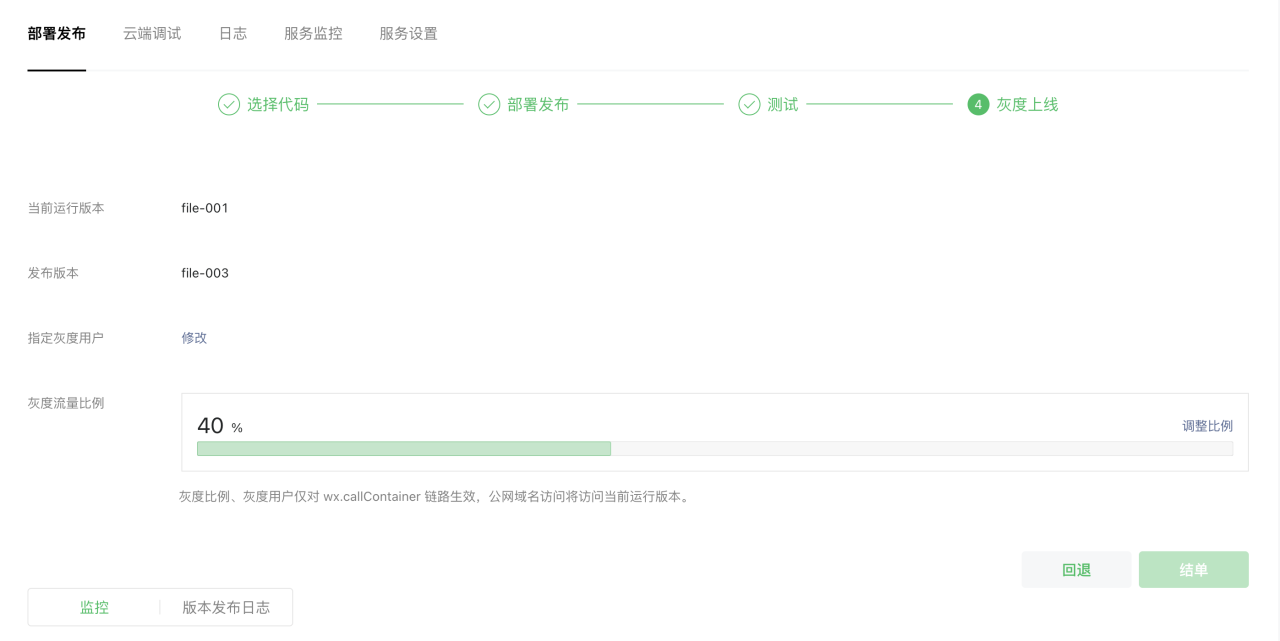Click the 服务监控 tab icon area

312,33
